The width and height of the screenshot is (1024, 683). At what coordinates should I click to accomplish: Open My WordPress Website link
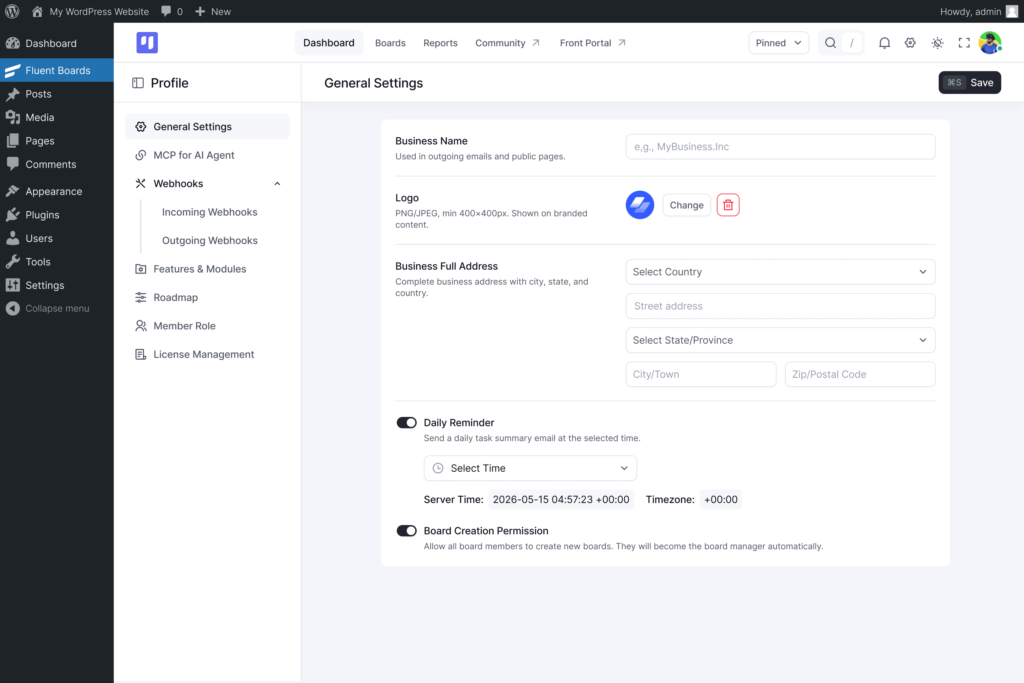point(99,11)
